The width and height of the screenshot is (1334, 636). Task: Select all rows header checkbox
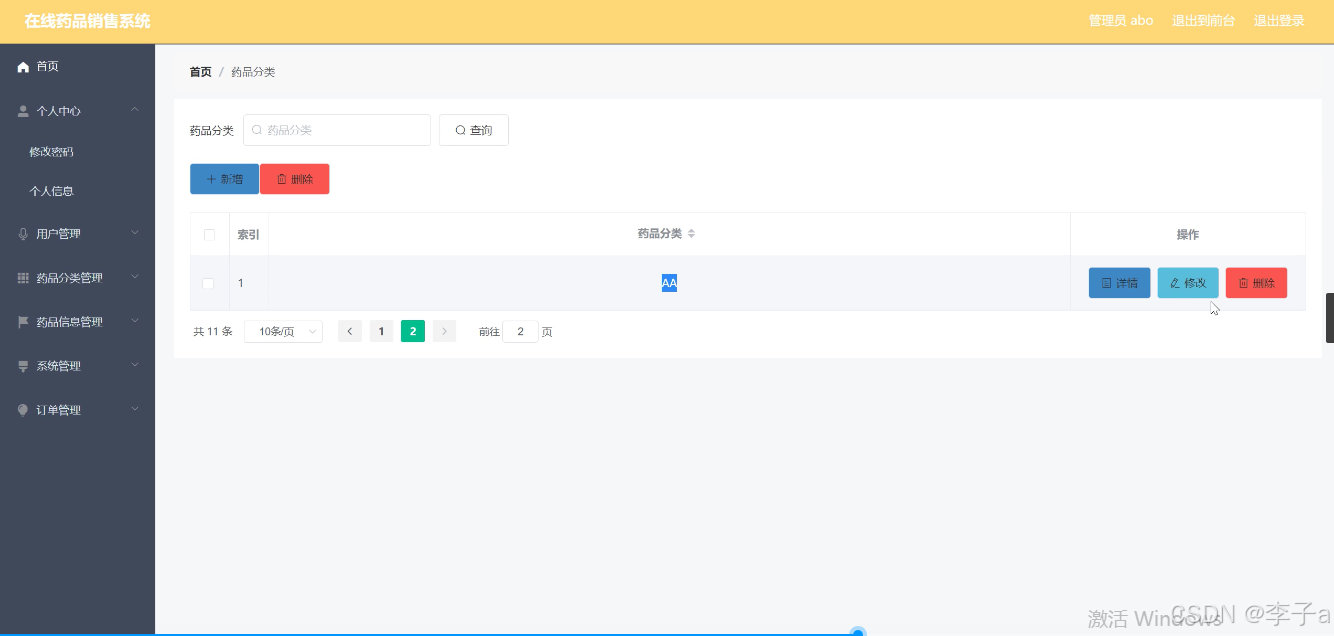(209, 235)
